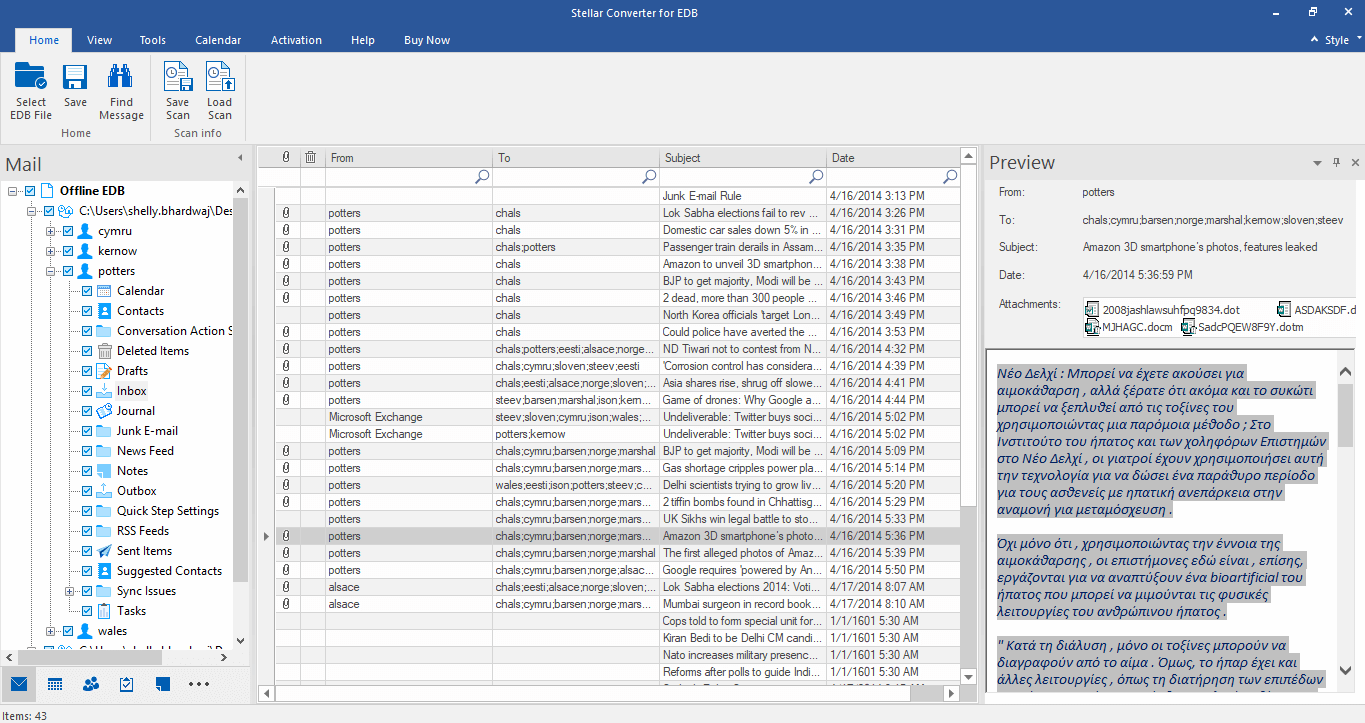
Task: Uncheck the Sent Items checkbox
Action: pyautogui.click(x=87, y=551)
